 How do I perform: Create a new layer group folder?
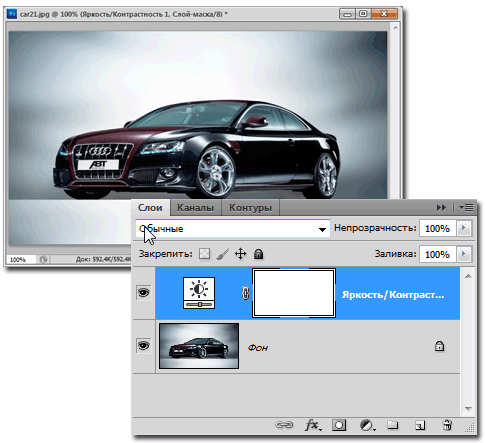[393, 425]
